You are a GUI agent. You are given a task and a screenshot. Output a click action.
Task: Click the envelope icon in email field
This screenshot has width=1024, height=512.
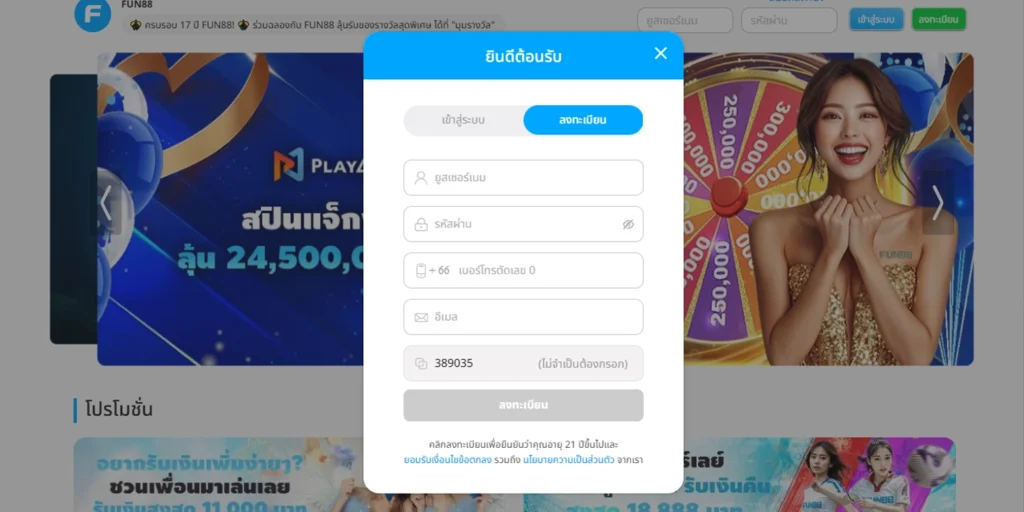point(421,317)
